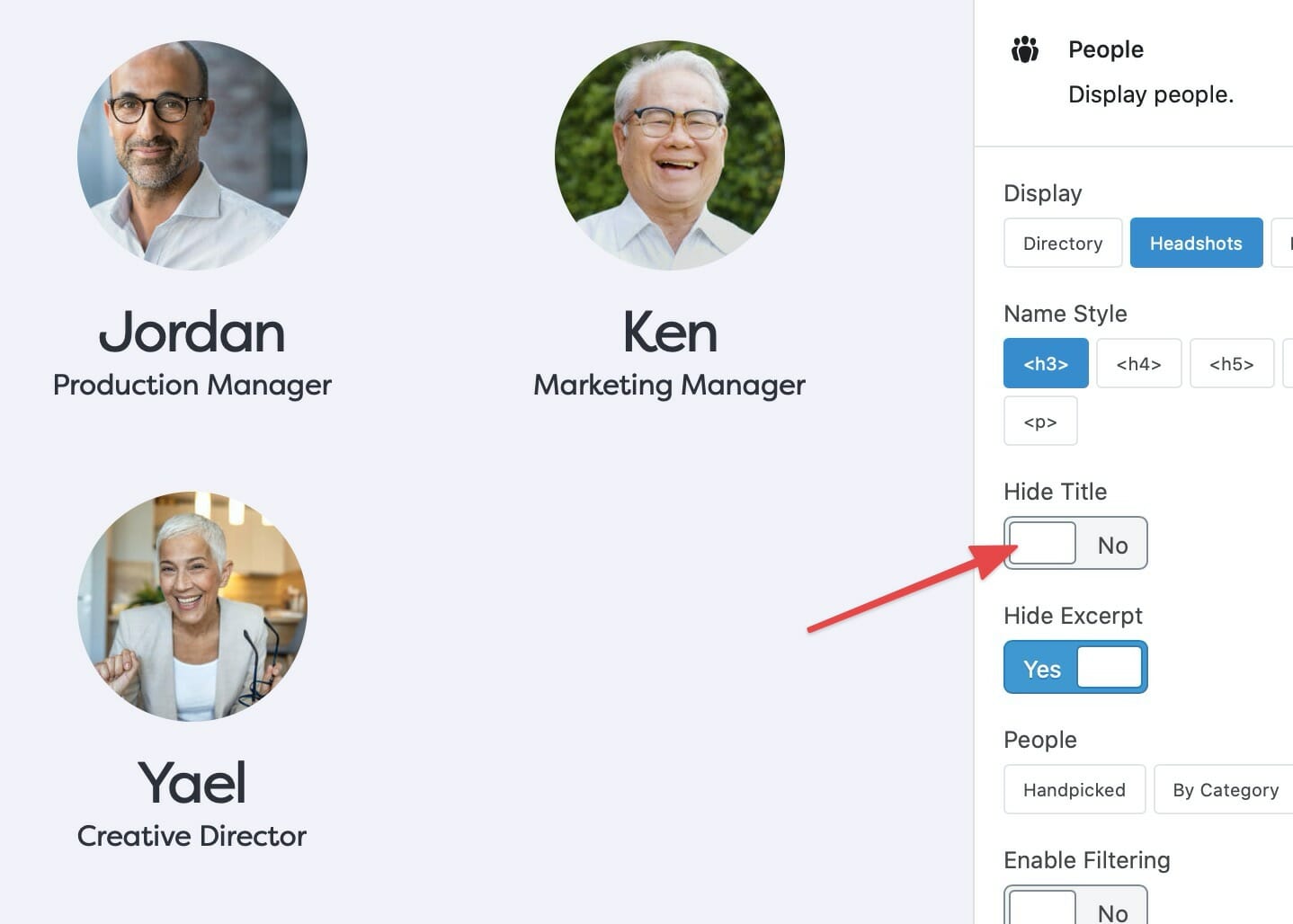
Task: Click the Production Manager title text
Action: click(x=192, y=385)
